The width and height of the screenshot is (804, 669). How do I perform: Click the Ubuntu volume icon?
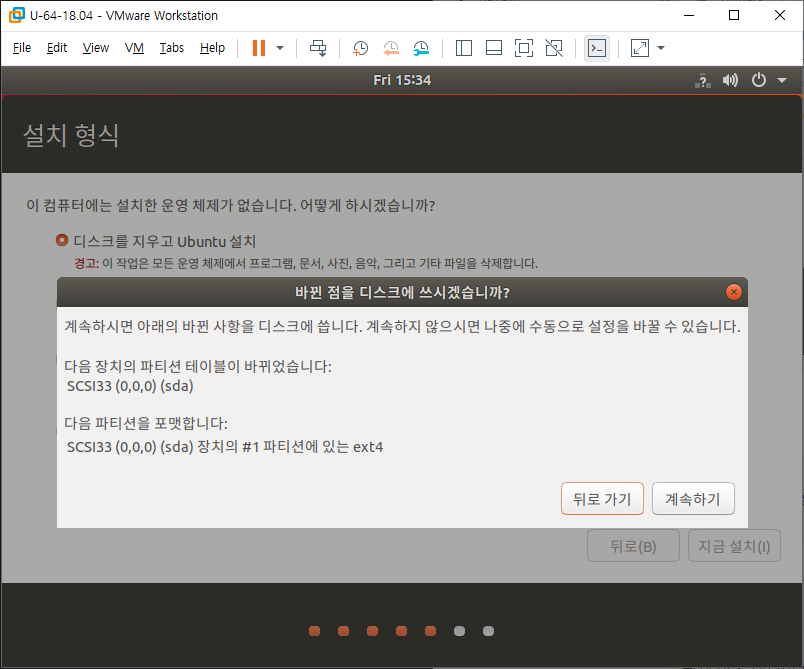coord(730,80)
